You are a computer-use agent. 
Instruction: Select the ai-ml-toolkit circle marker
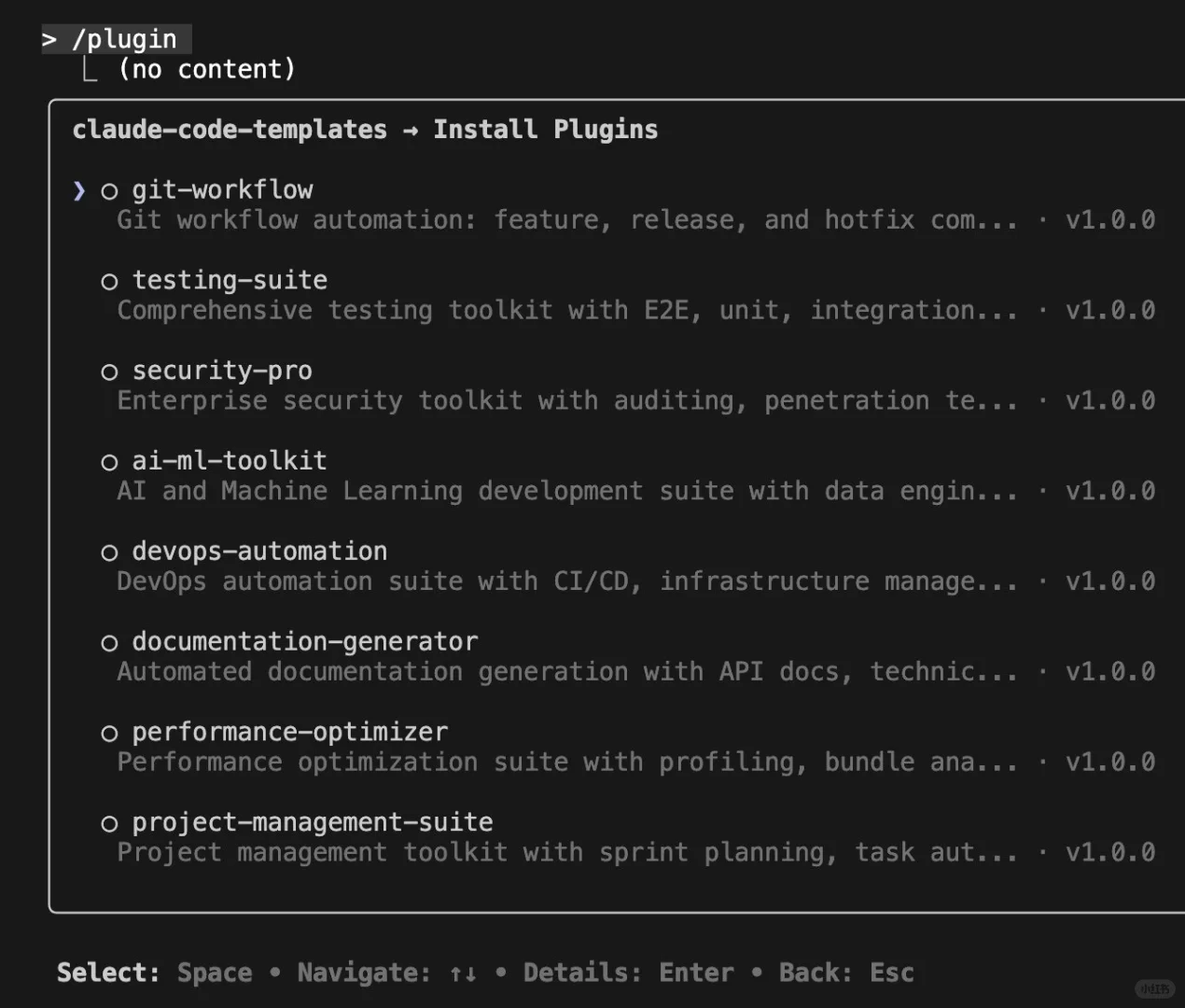coord(109,463)
